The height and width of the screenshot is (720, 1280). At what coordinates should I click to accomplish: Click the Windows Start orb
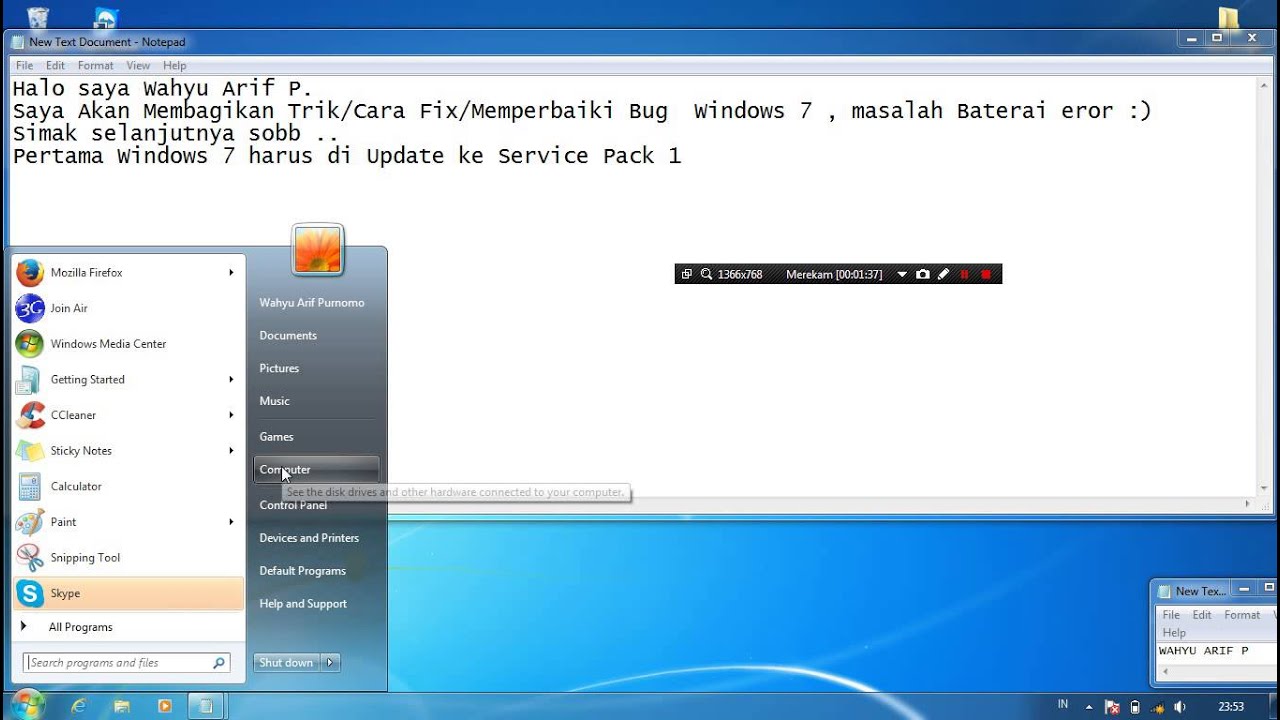[x=27, y=704]
